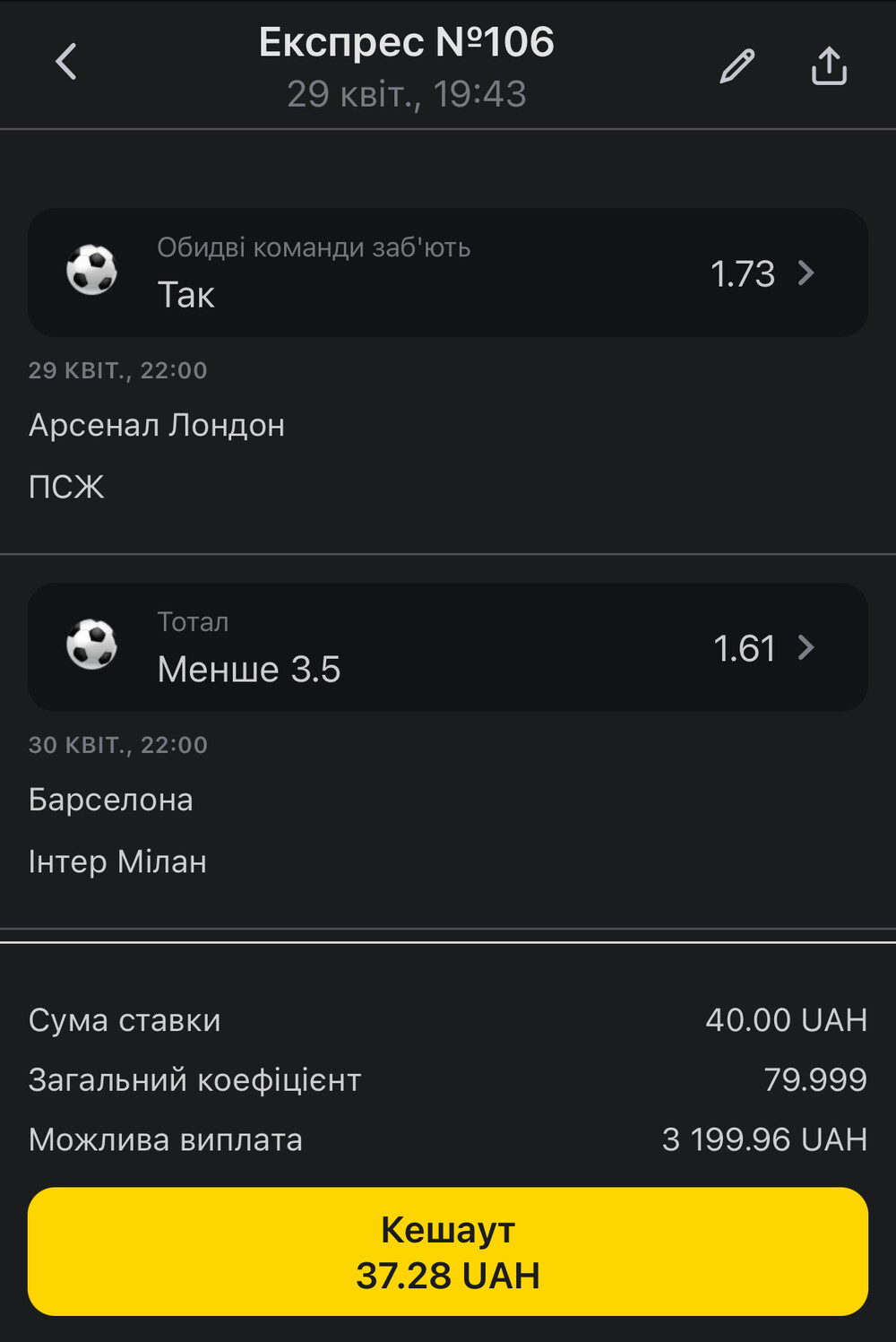Tap the Загальний коефіцієнт 79.999 row

pyautogui.click(x=448, y=1080)
